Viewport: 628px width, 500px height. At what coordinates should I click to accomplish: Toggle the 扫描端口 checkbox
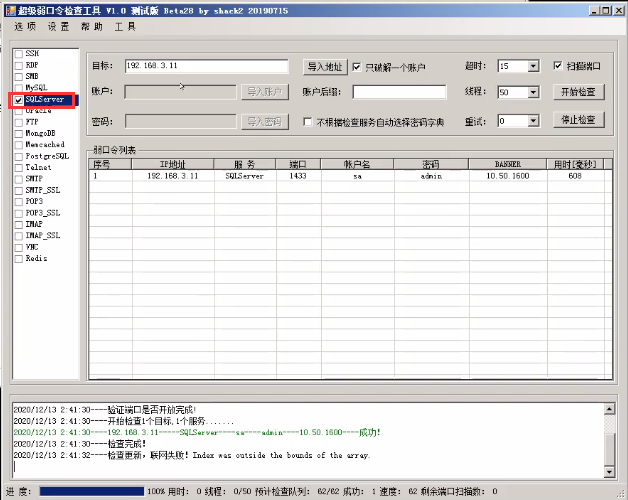tap(558, 66)
